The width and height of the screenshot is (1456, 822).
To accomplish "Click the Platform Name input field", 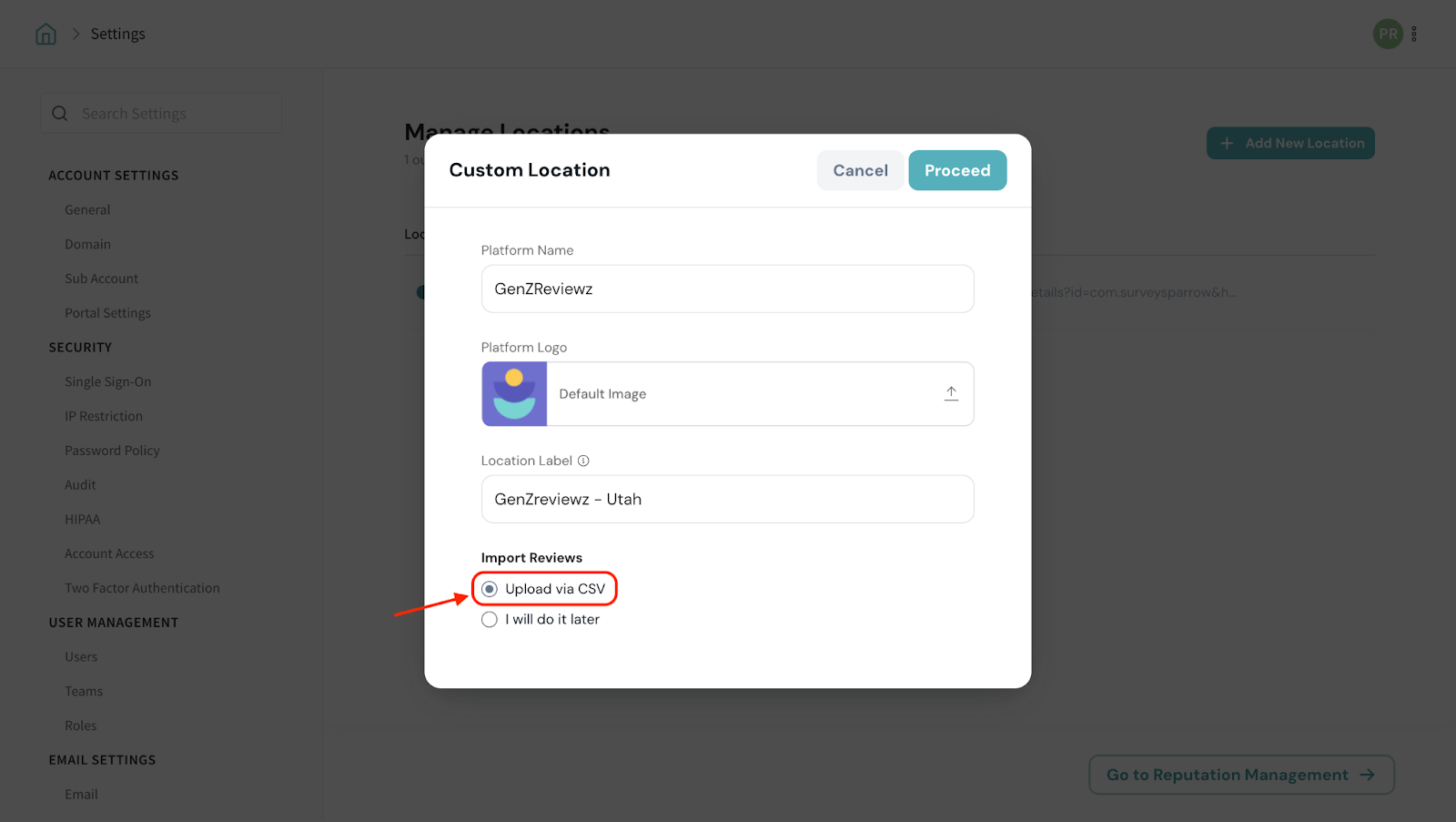I will tap(727, 289).
